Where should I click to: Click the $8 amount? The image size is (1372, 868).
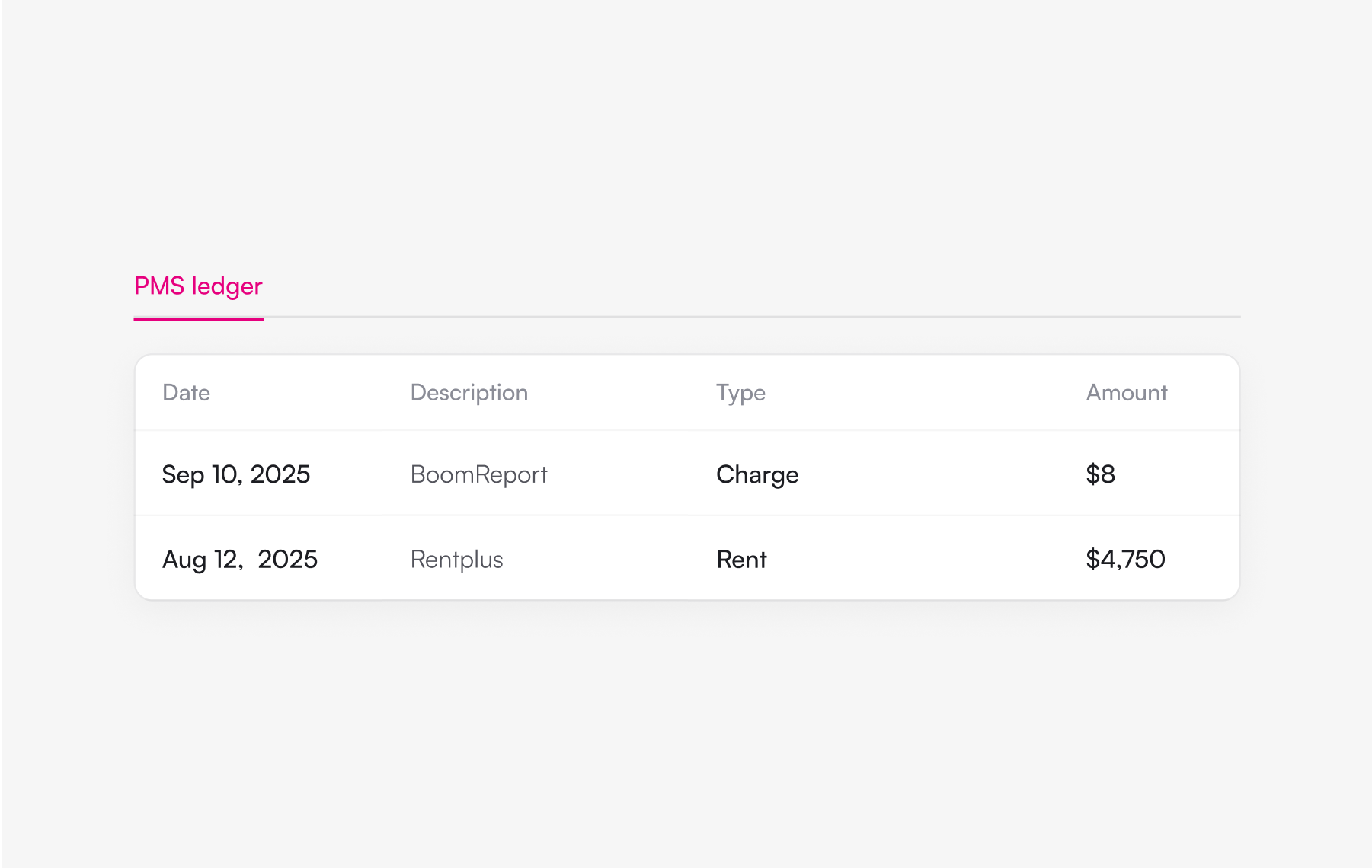[x=1100, y=474]
